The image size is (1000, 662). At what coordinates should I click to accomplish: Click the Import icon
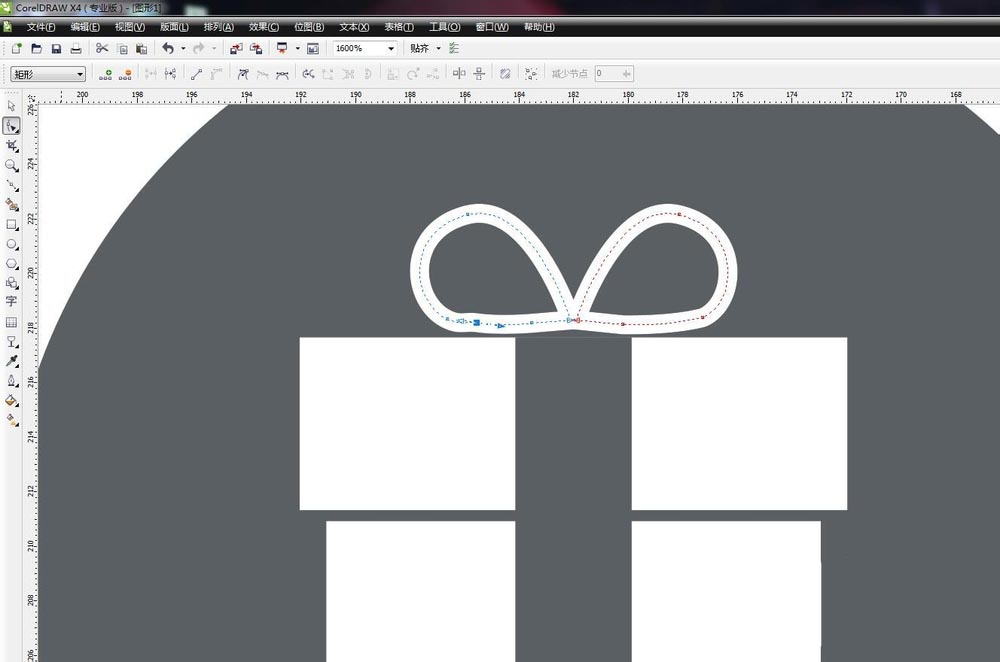[x=236, y=48]
